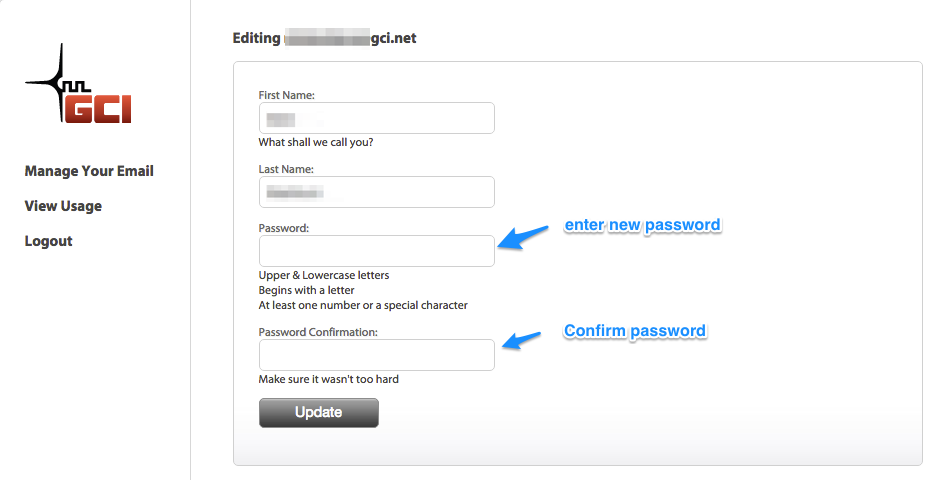Activate the Password Confirmation field
Screen dimensions: 949x480
click(x=376, y=355)
